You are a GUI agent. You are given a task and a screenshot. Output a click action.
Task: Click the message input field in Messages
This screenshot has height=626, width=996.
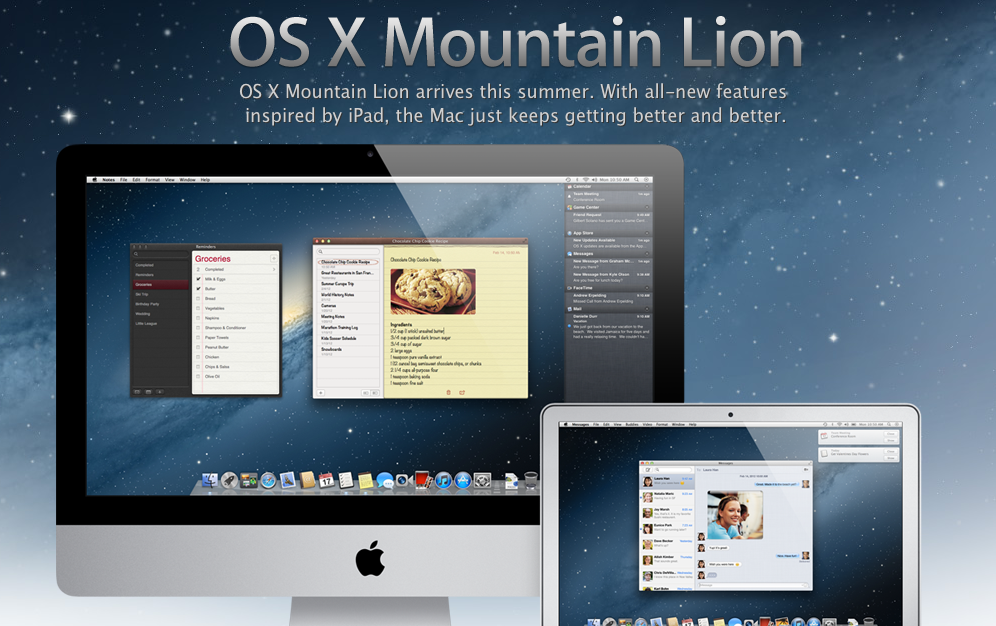pyautogui.click(x=753, y=585)
